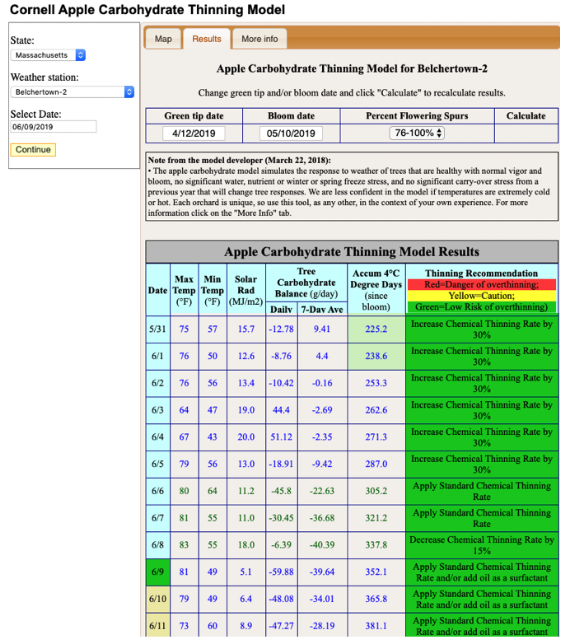
Task: Click the Solar Rad column header
Action: coord(246,289)
